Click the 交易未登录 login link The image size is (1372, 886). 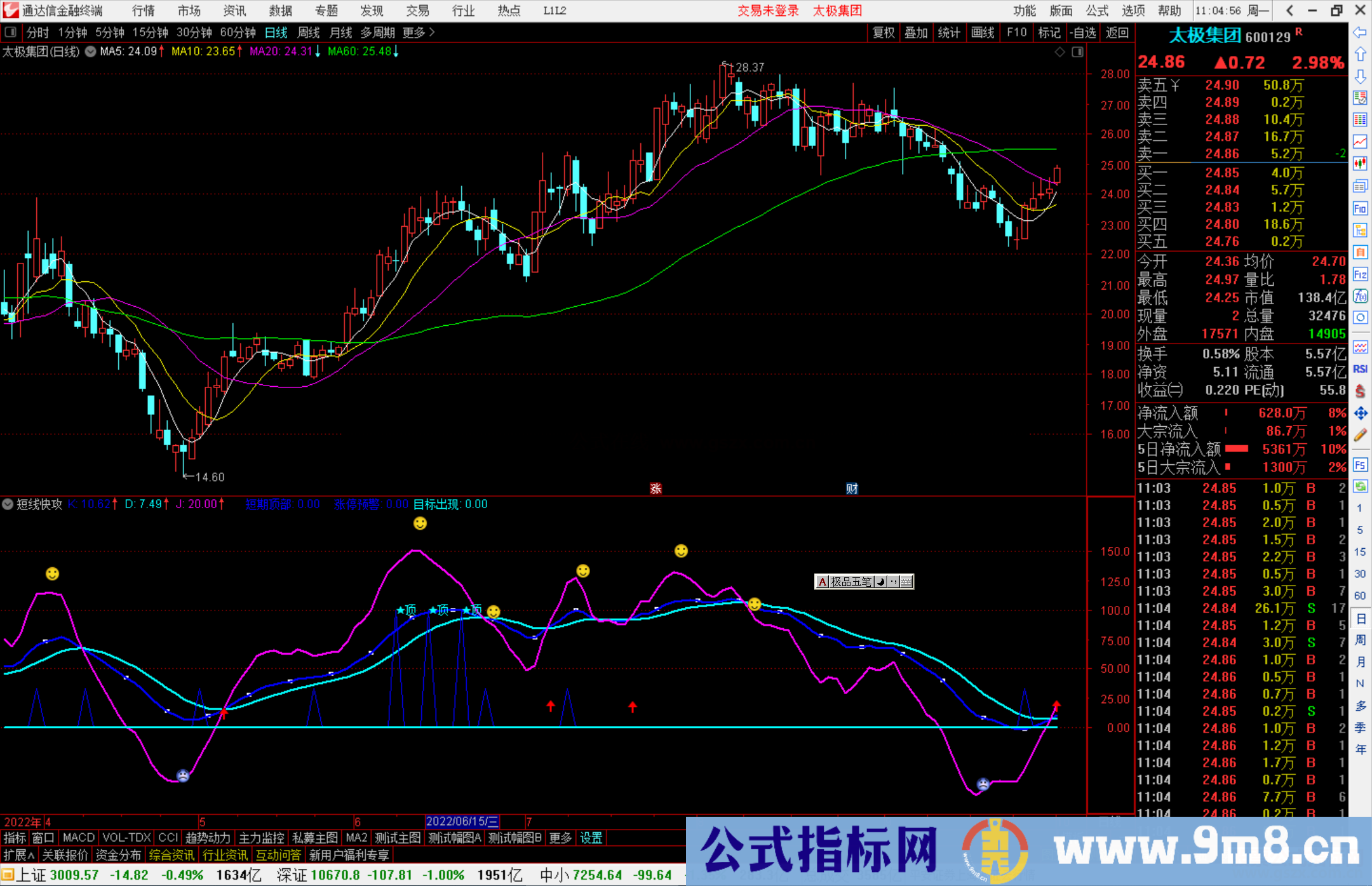768,10
